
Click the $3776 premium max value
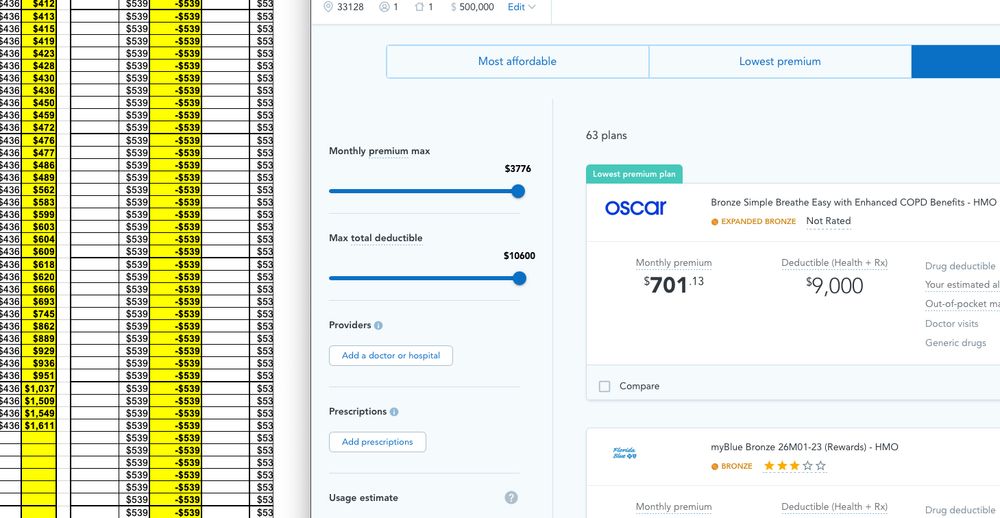517,169
